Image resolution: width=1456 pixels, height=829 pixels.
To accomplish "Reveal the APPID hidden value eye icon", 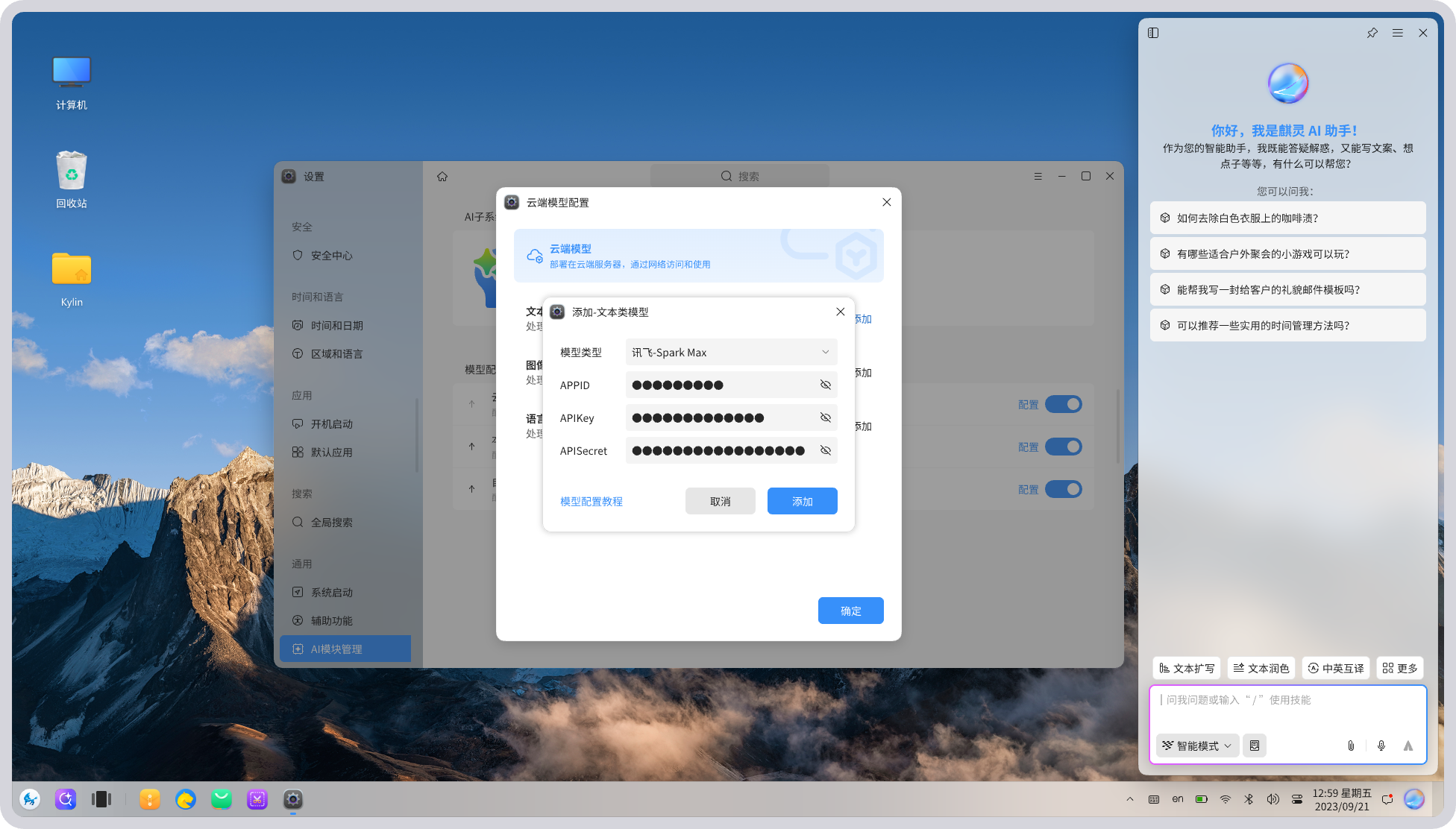I will click(x=825, y=385).
